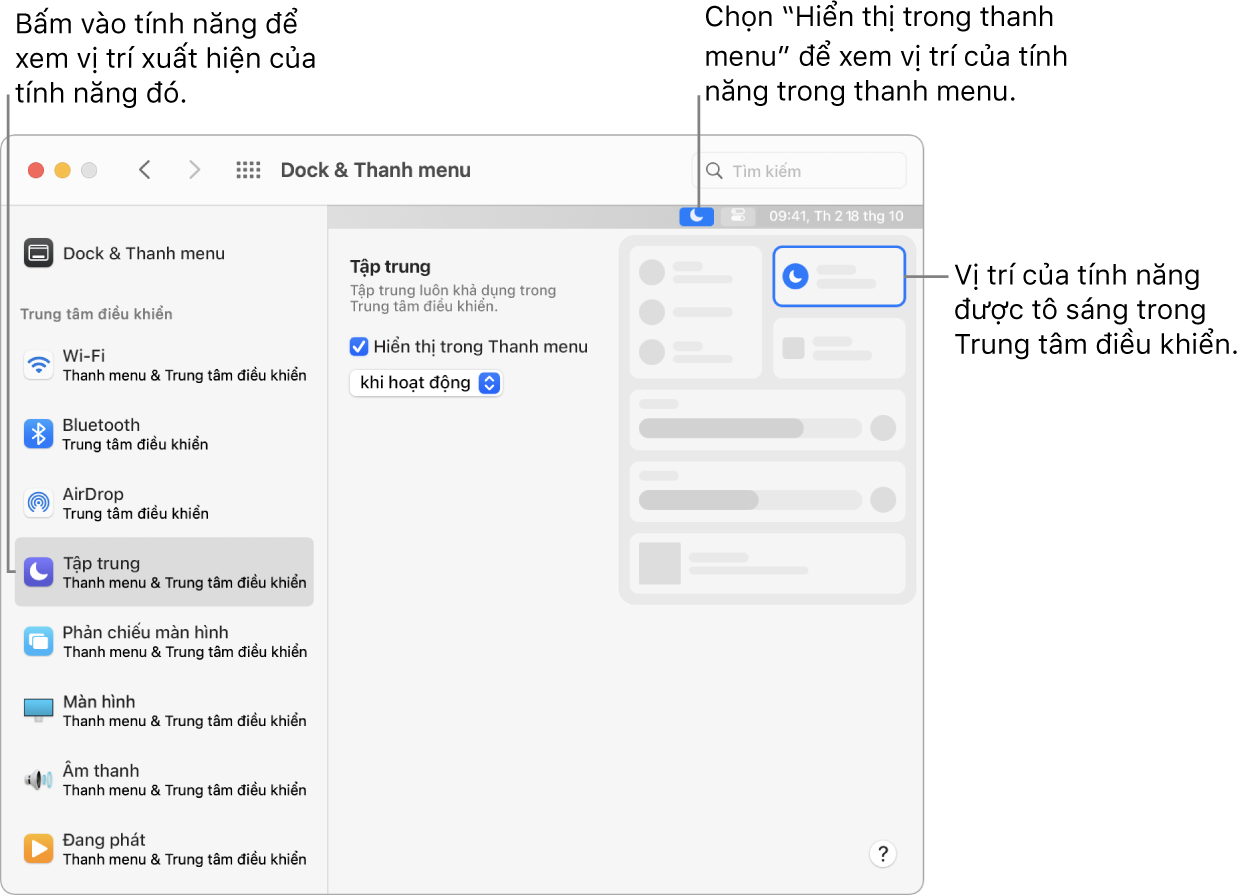Select the Bluetooth icon in sidebar
Image resolution: width=1242 pixels, height=896 pixels.
pos(39,434)
